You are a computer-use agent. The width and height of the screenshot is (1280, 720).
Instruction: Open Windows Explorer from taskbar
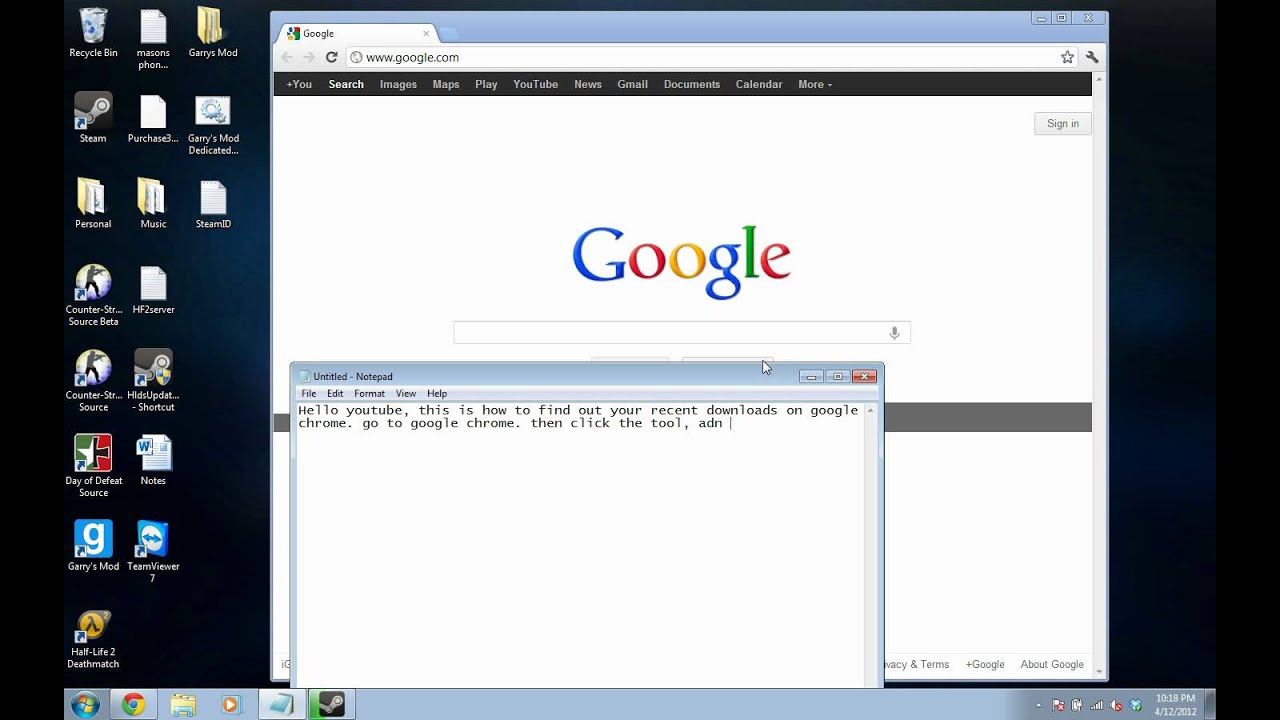pos(182,705)
